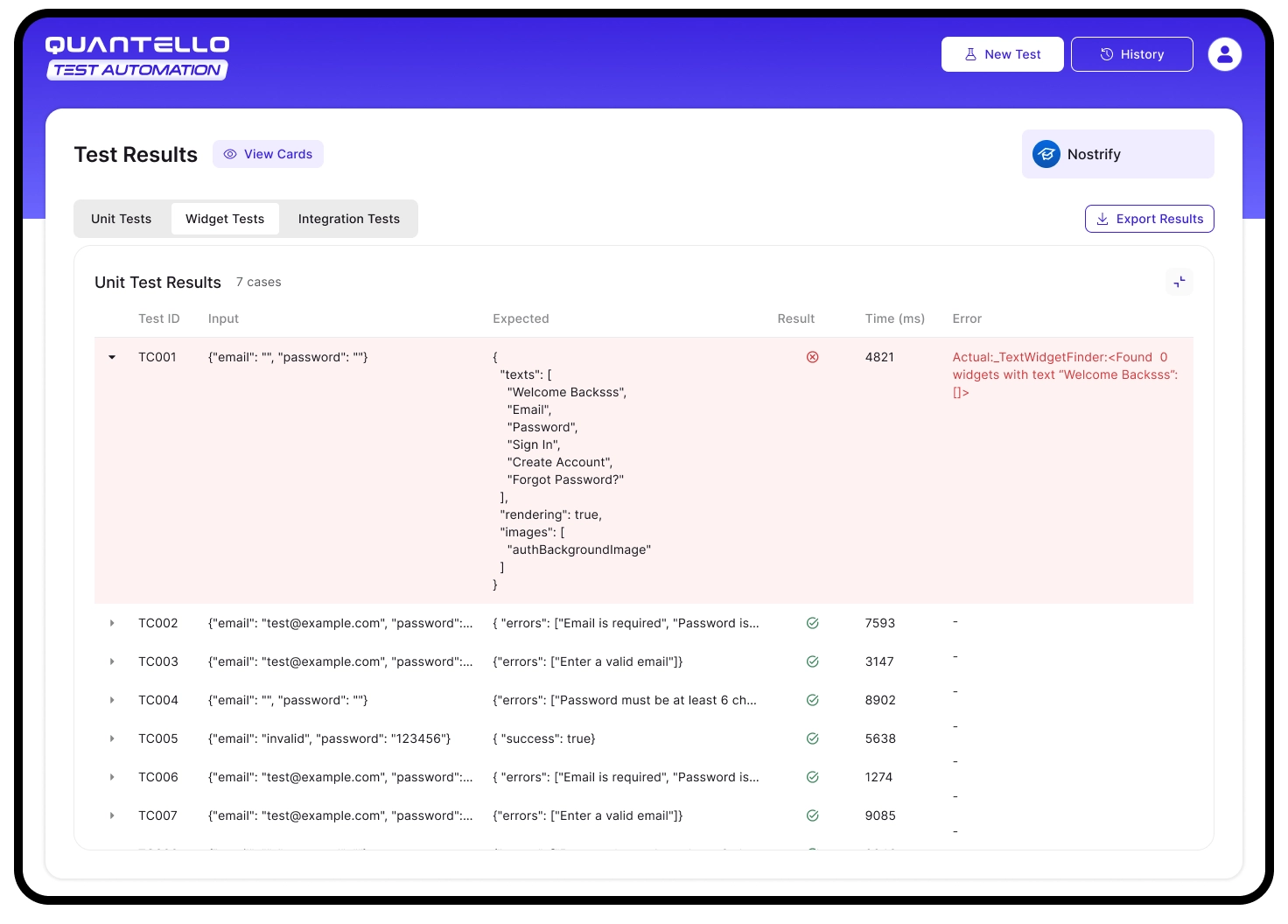Viewport: 1288px width, 924px height.
Task: Click the "authBackgroundImage" expected value
Action: pyautogui.click(x=579, y=549)
